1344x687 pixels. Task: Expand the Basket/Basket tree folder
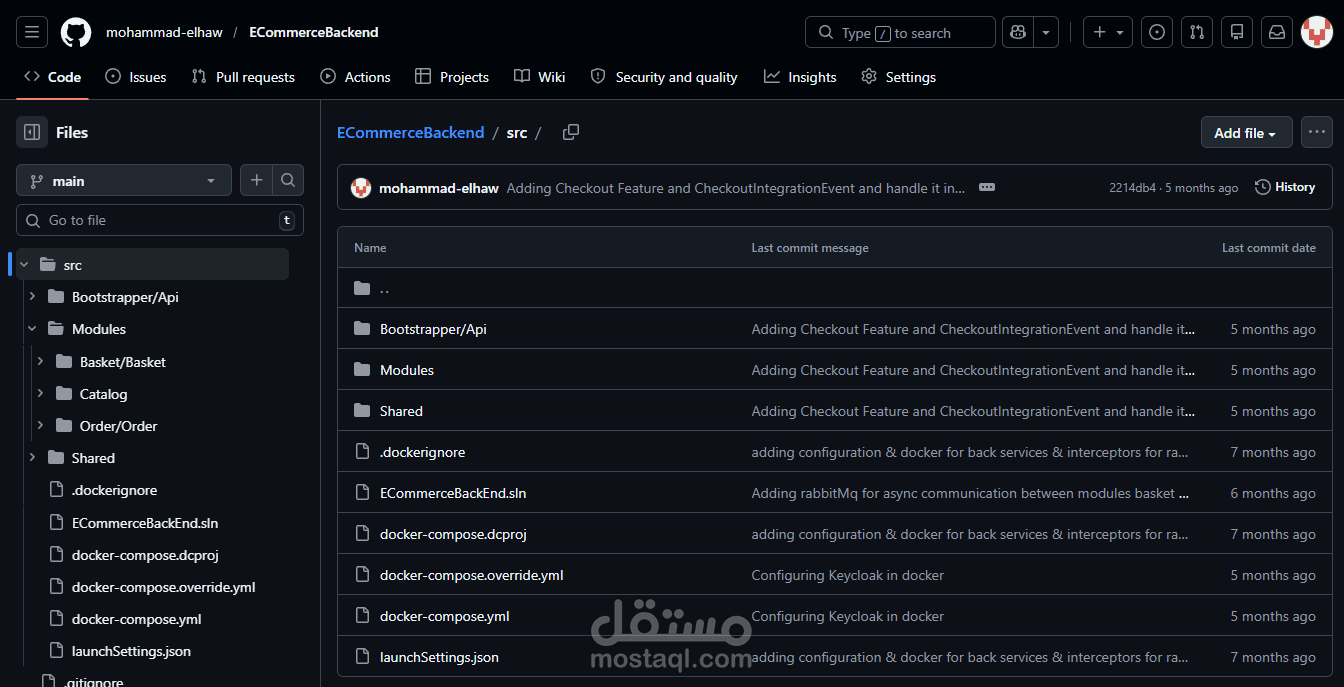[x=40, y=361]
